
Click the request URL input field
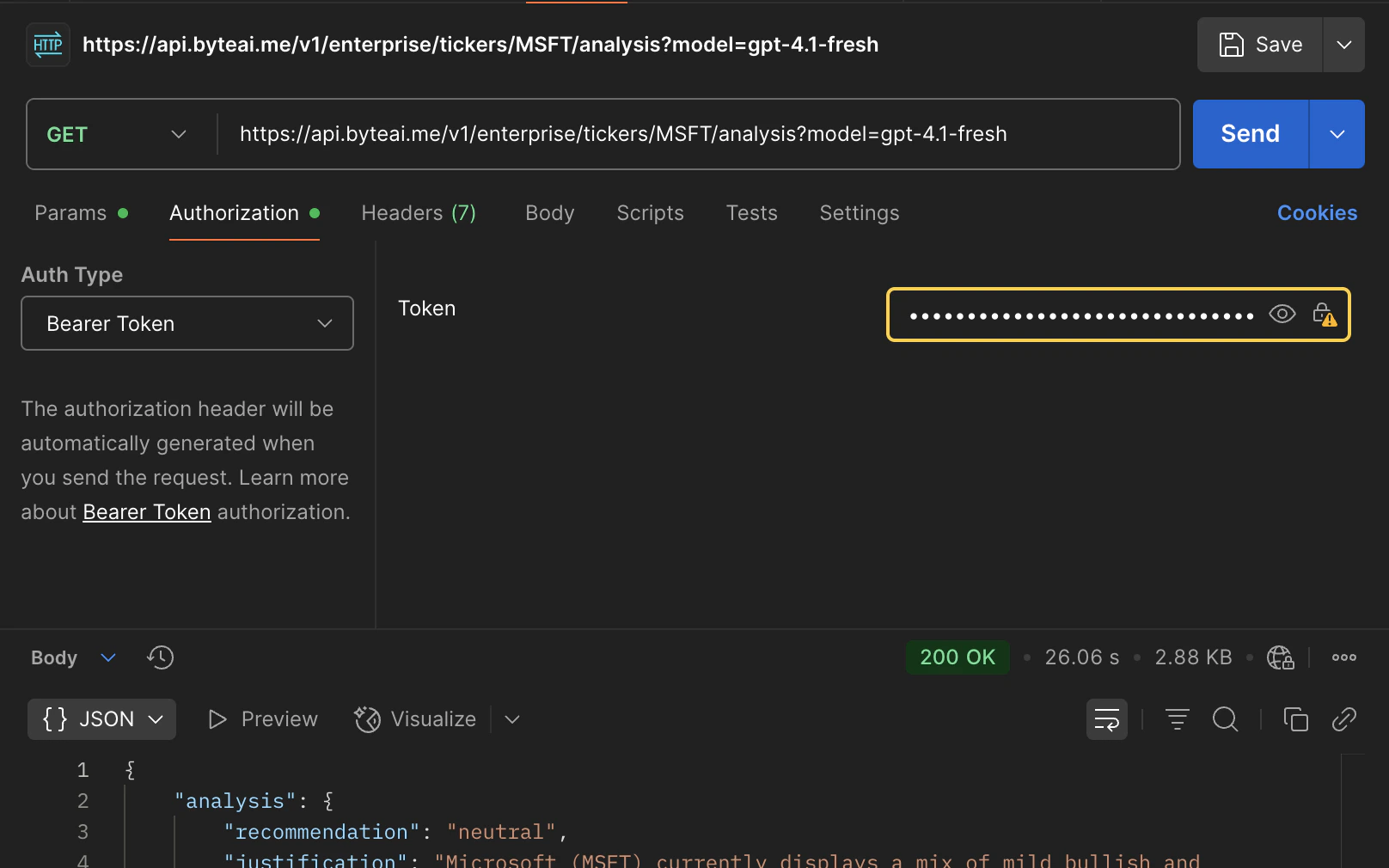tap(699, 134)
